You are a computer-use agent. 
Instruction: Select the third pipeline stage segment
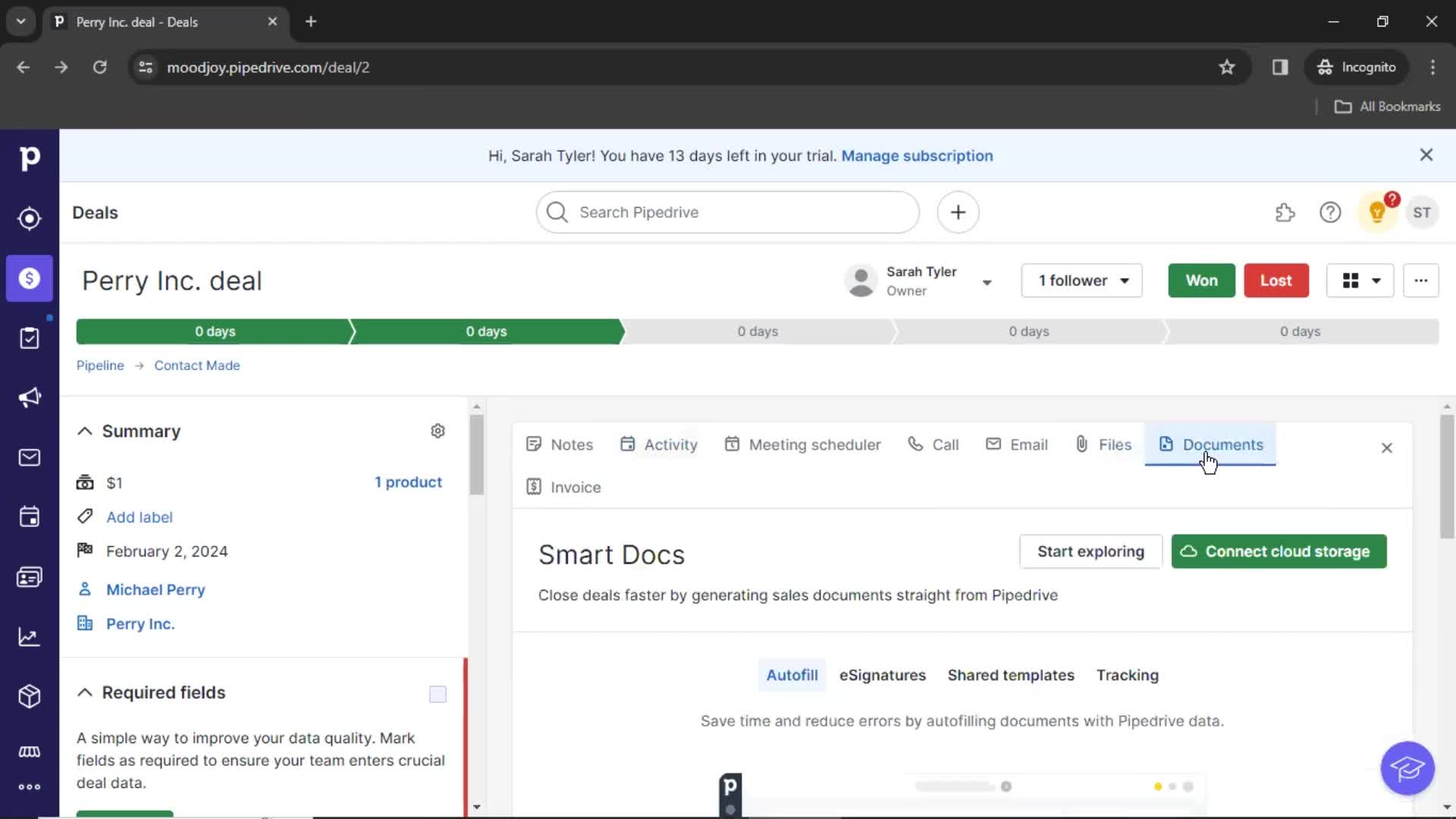(x=758, y=331)
